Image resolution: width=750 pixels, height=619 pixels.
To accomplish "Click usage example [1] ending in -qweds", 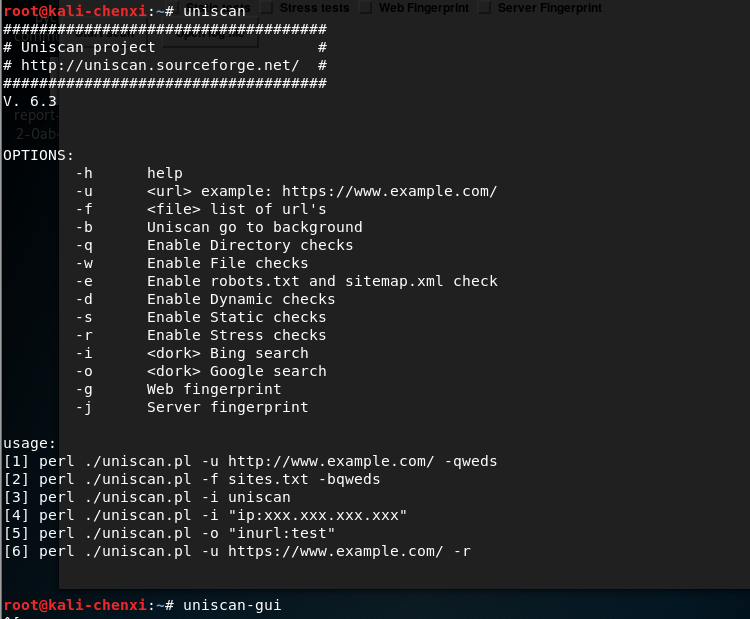I will (250, 461).
